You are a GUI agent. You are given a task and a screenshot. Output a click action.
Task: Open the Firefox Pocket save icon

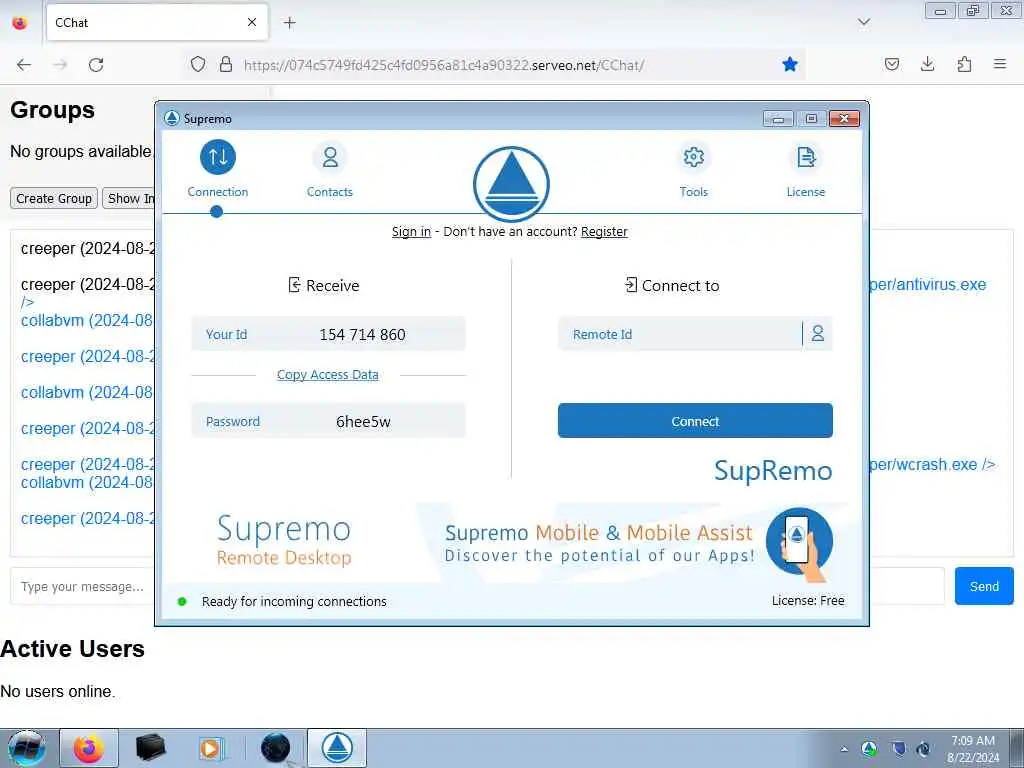(x=892, y=64)
